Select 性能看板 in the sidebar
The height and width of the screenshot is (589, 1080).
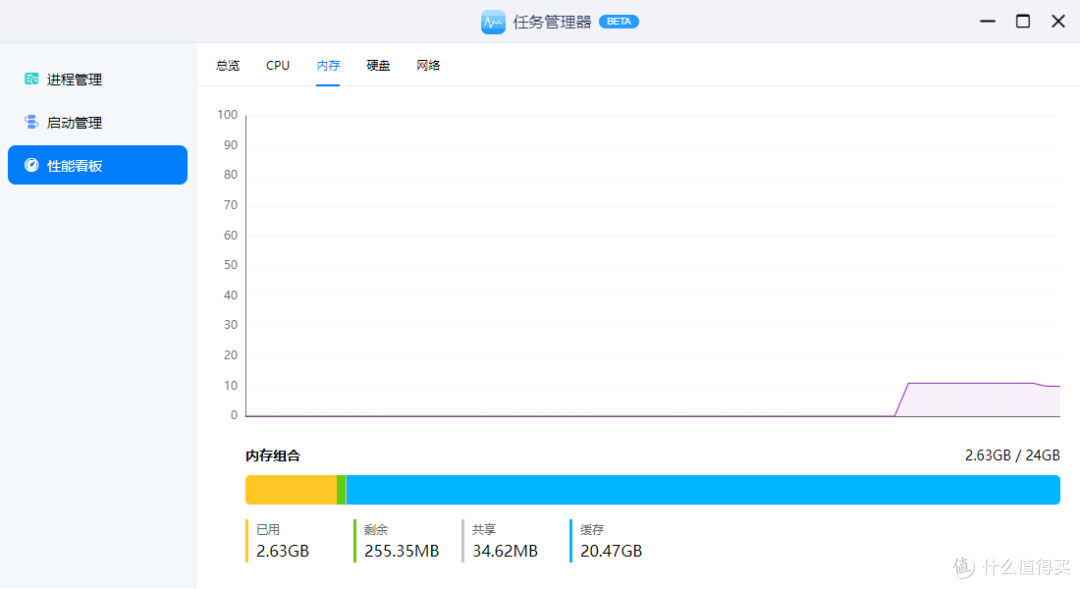click(x=97, y=165)
